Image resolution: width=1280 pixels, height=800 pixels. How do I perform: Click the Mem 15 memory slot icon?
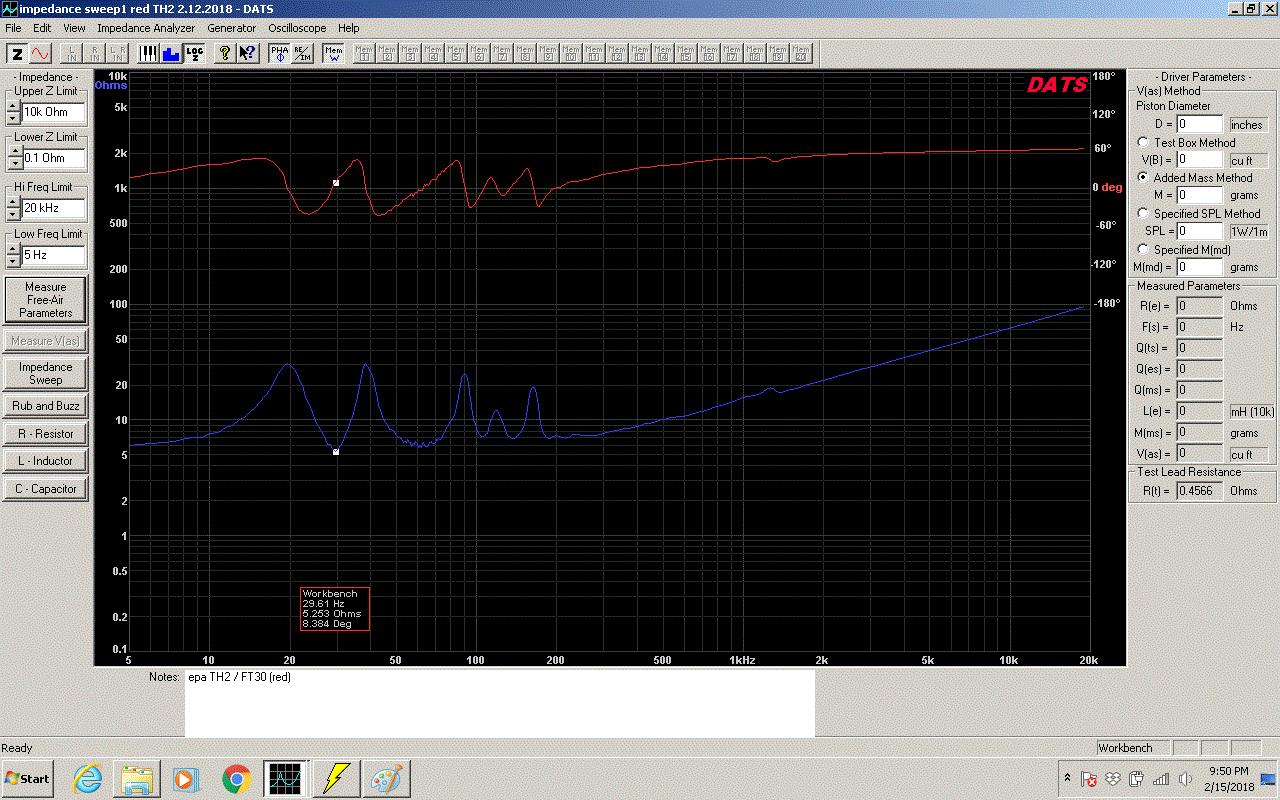[x=686, y=54]
